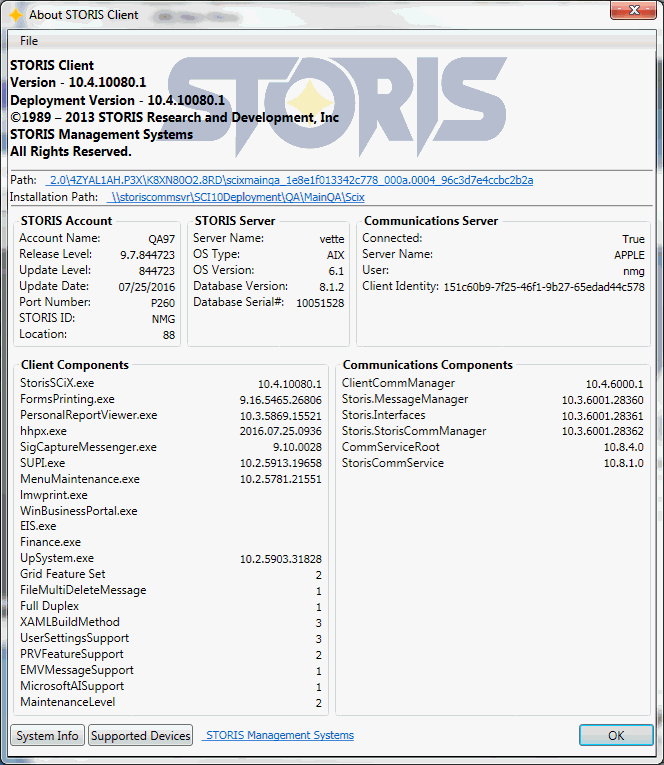Open the File menu
The height and width of the screenshot is (765, 664).
click(29, 41)
